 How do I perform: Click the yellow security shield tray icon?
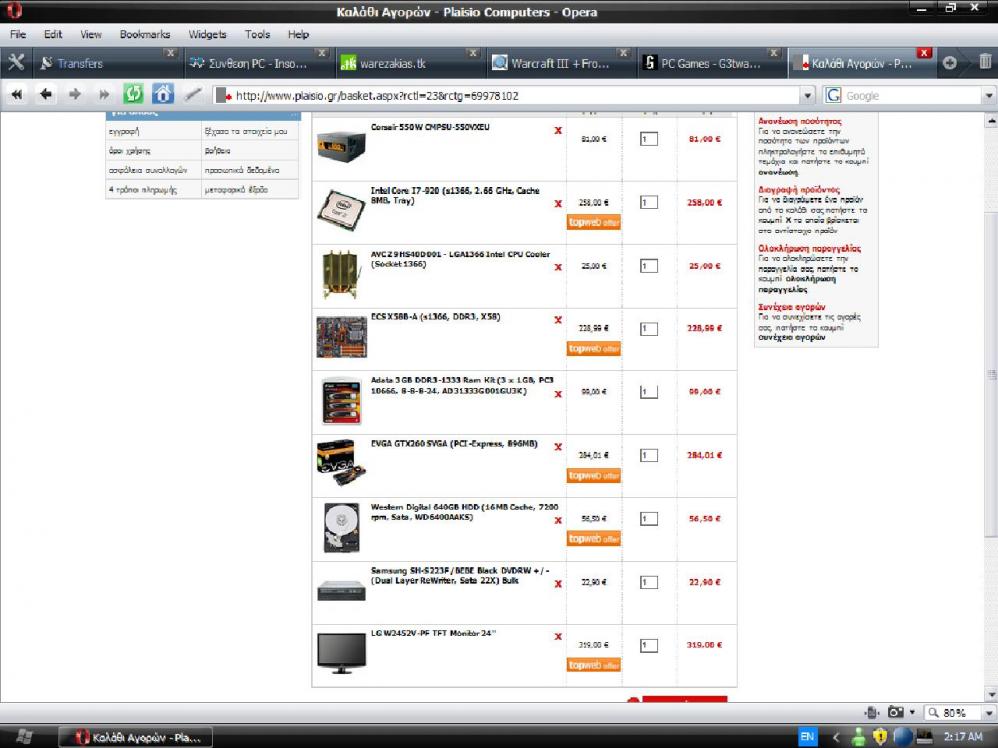pyautogui.click(x=880, y=737)
